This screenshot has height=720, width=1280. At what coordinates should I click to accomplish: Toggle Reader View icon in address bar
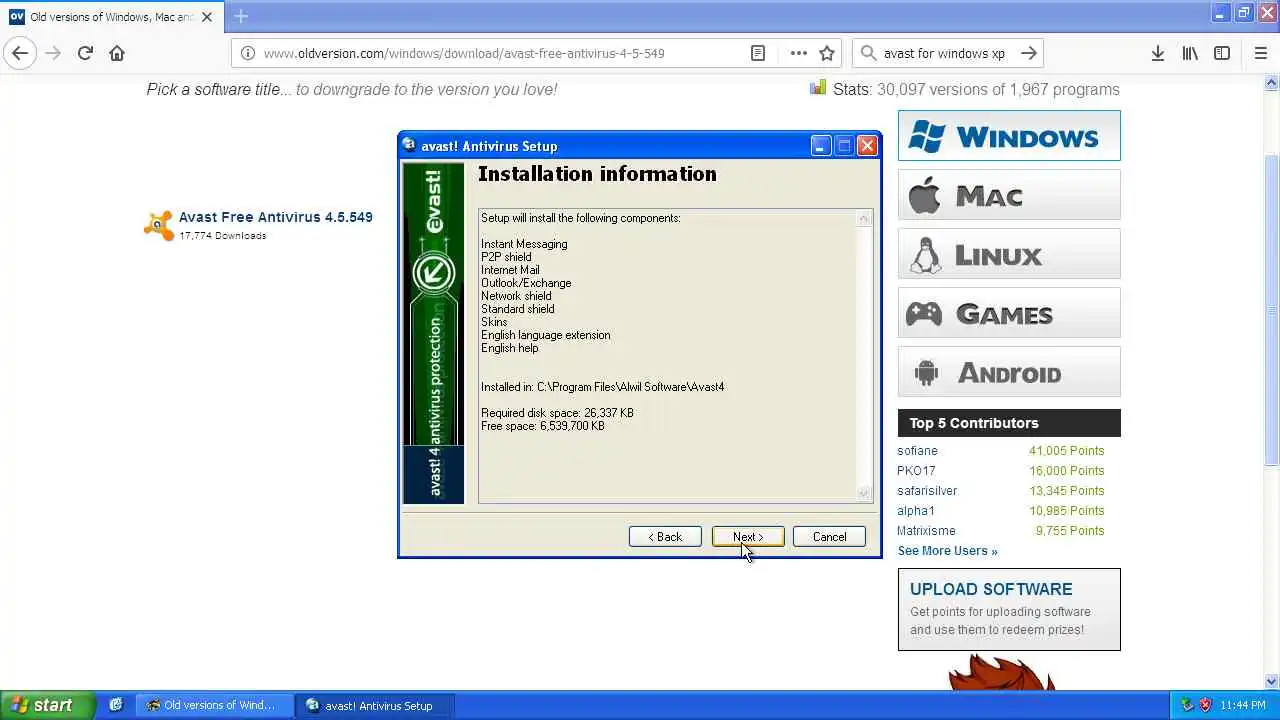(x=758, y=53)
